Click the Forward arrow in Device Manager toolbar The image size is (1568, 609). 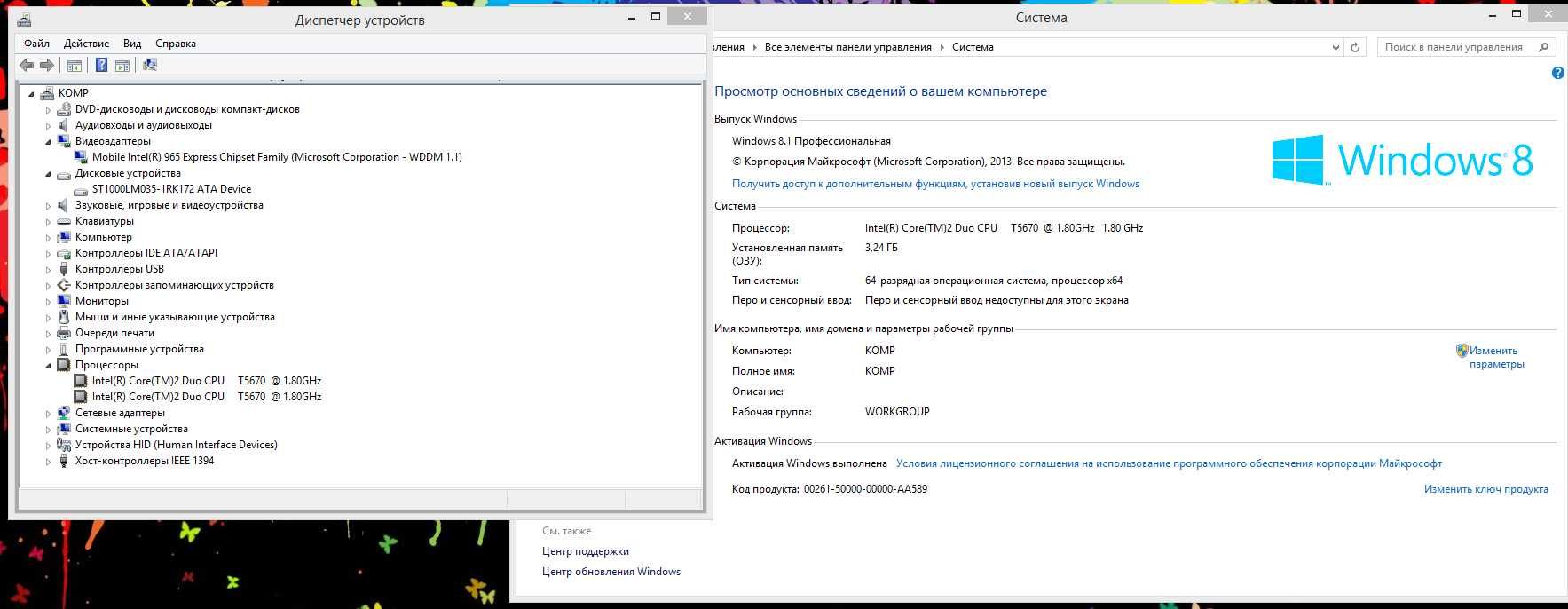pyautogui.click(x=47, y=65)
